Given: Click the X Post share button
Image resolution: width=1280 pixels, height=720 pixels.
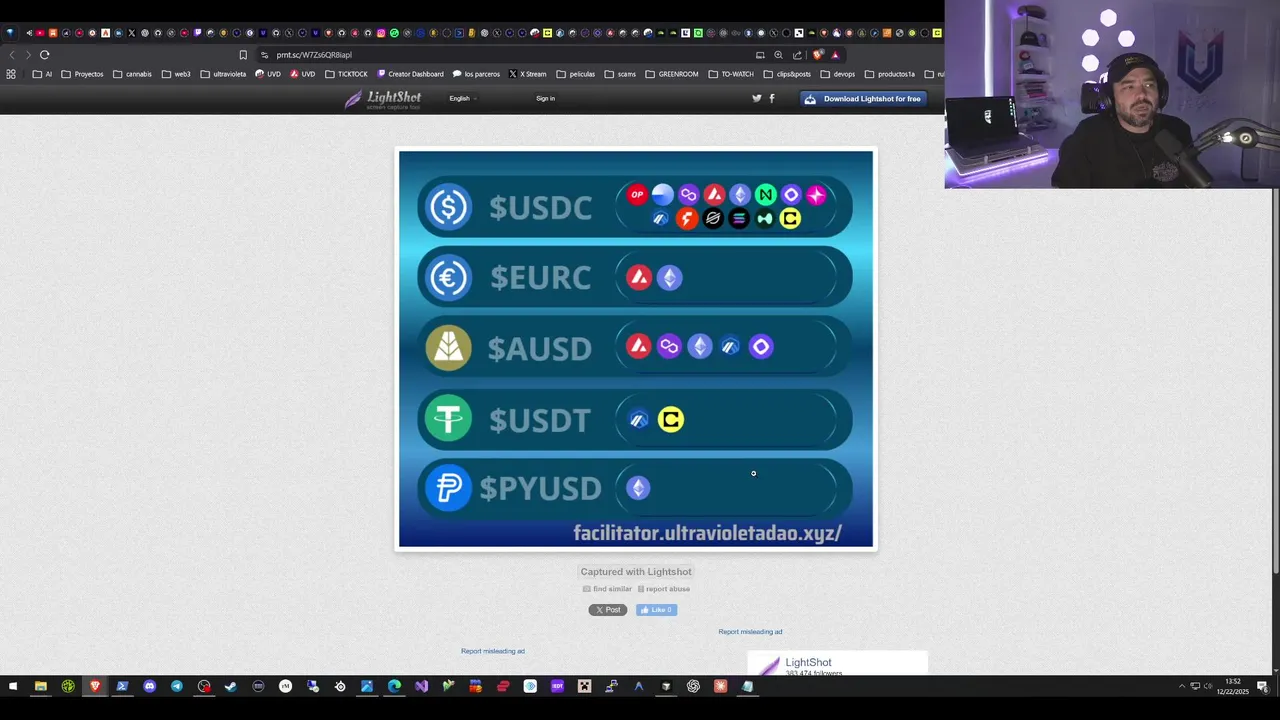Looking at the screenshot, I should pyautogui.click(x=608, y=610).
